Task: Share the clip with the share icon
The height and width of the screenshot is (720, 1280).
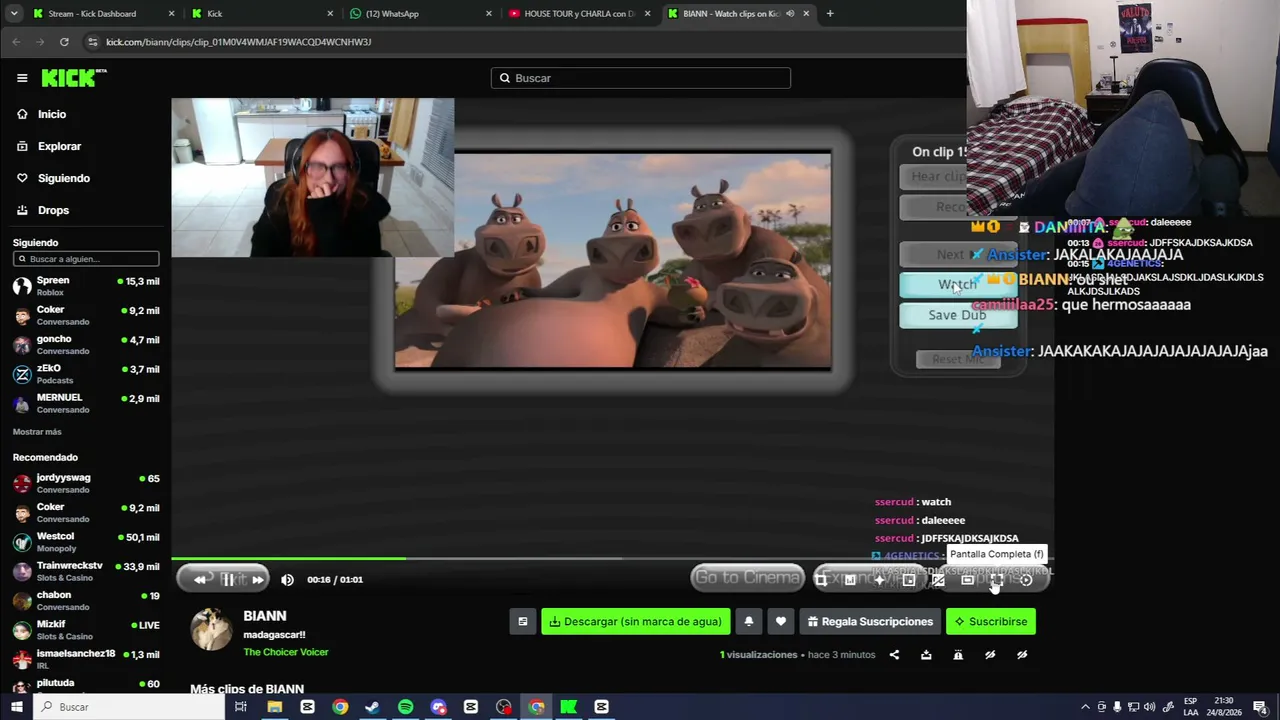Action: click(x=894, y=655)
